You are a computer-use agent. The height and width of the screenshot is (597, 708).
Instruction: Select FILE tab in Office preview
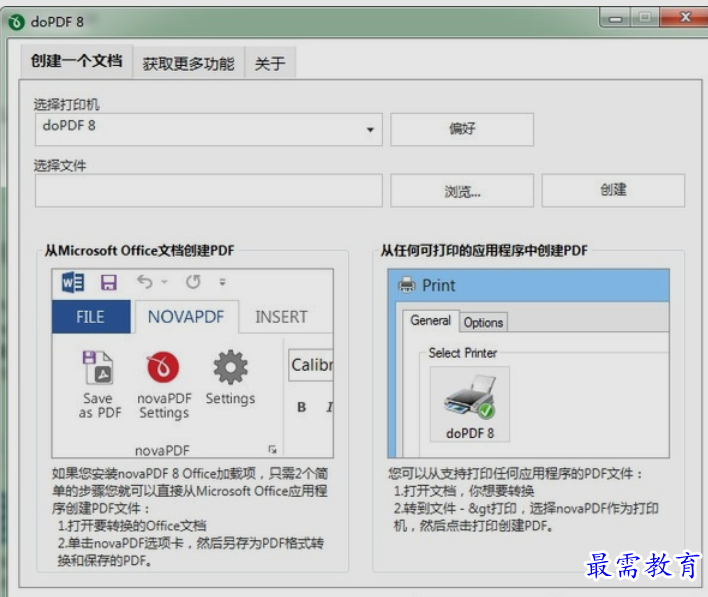(x=91, y=317)
